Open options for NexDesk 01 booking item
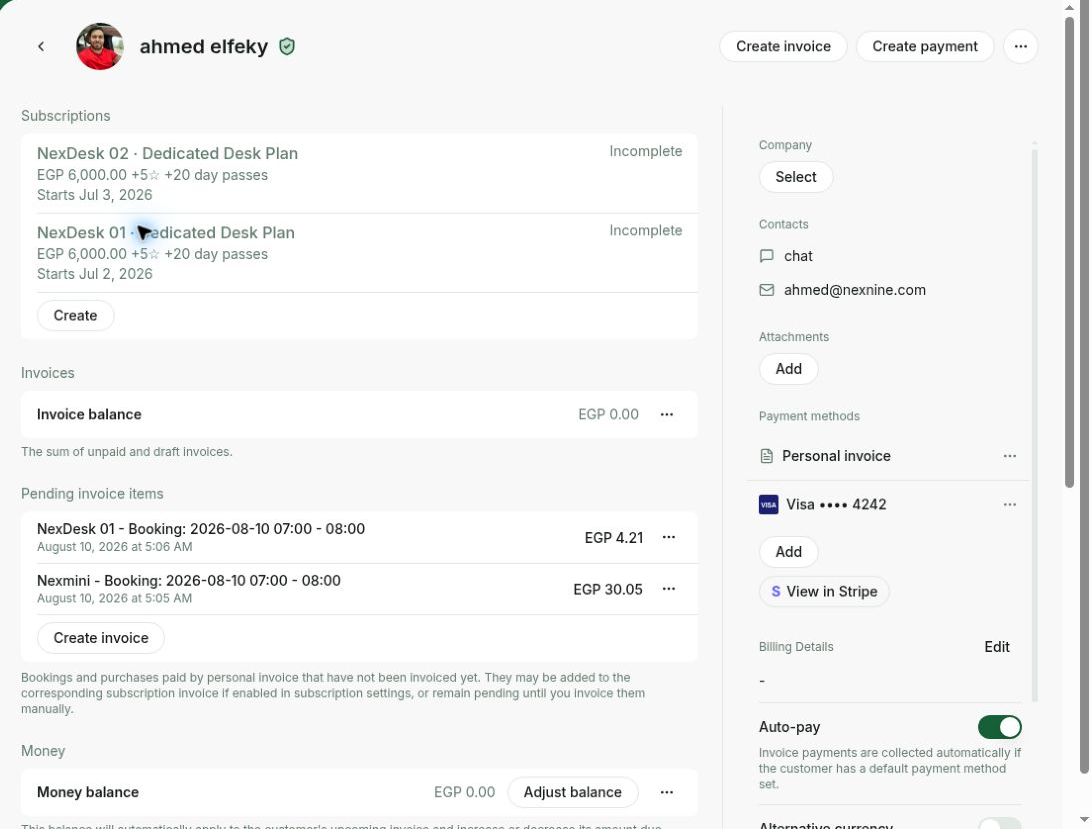This screenshot has width=1092, height=829. pos(669,537)
